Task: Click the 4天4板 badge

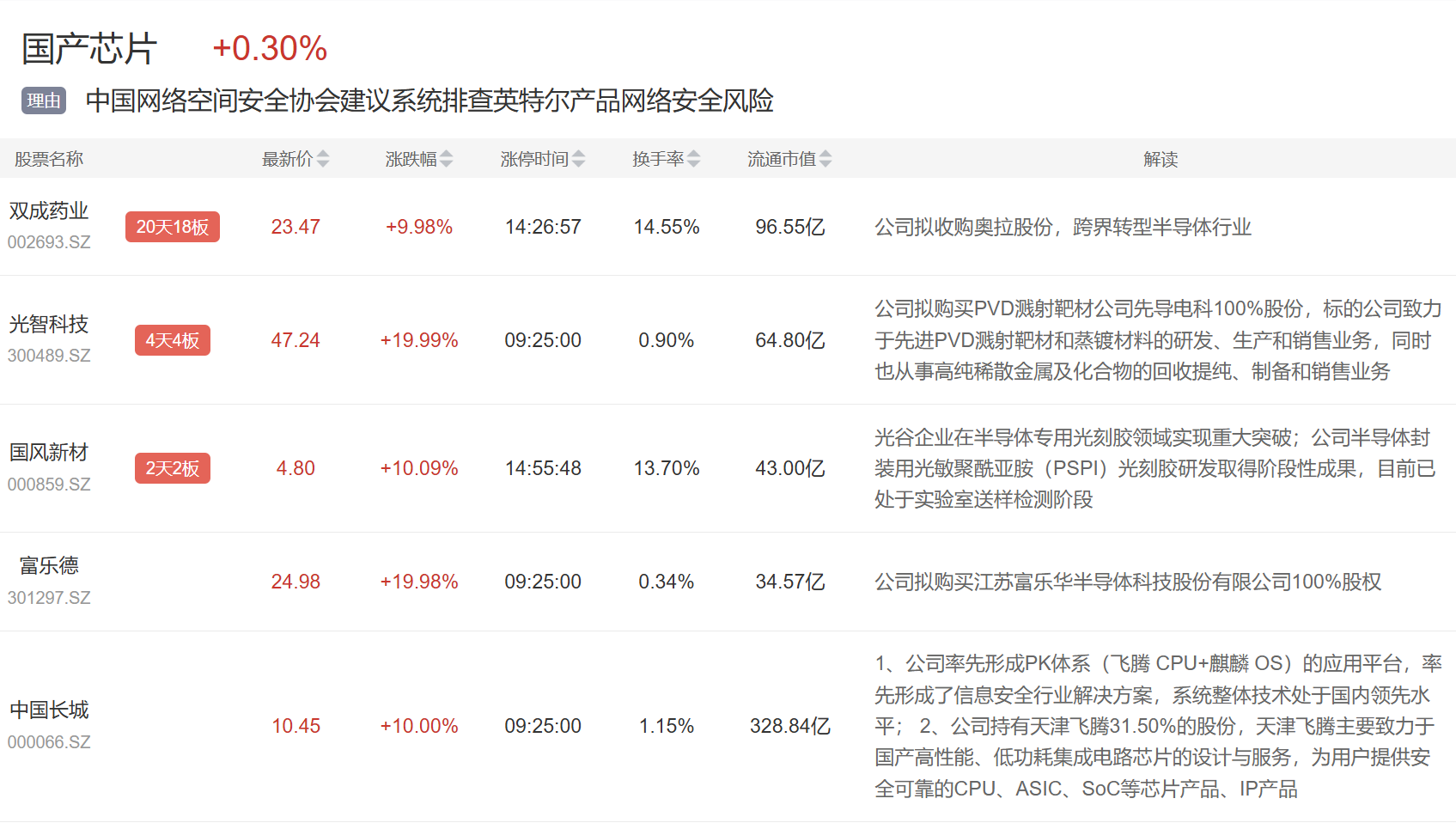Action: tap(173, 340)
